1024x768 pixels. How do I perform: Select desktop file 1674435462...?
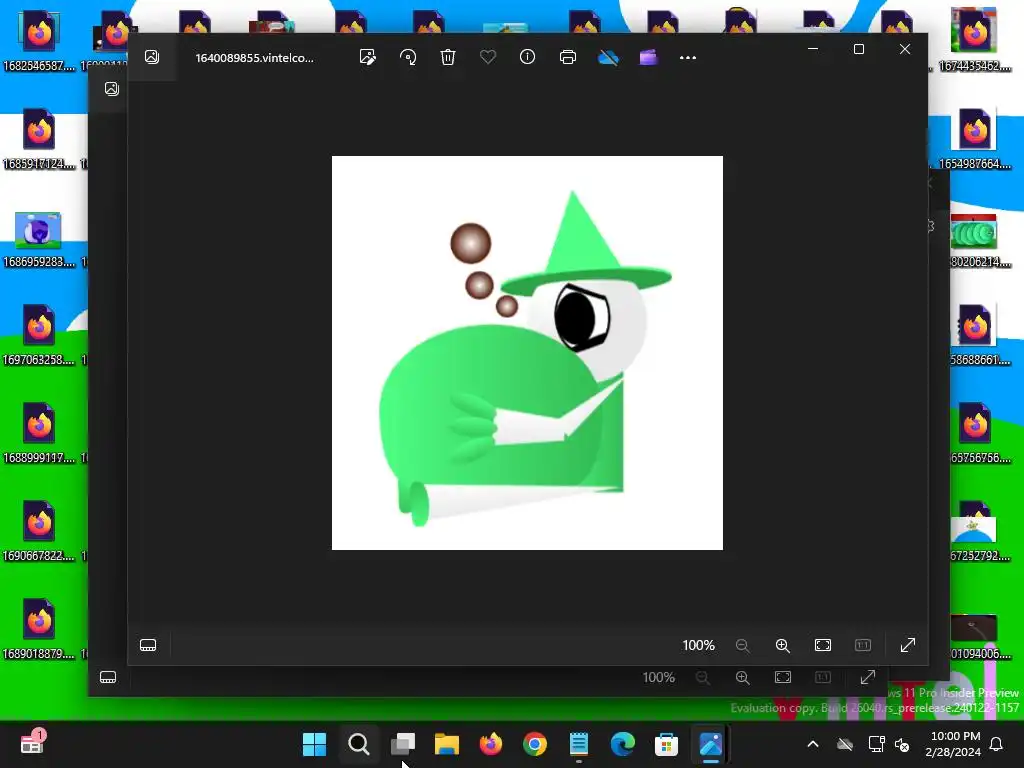tap(974, 41)
